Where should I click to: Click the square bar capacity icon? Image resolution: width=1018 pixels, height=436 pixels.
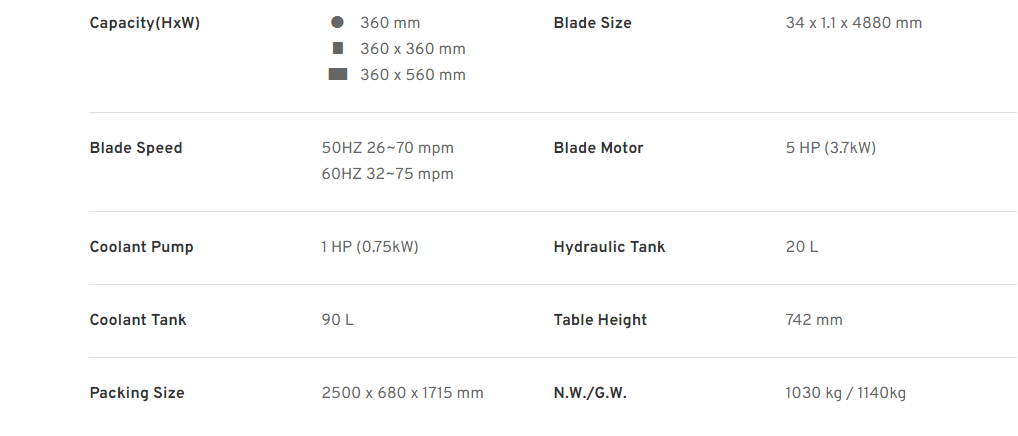point(338,48)
